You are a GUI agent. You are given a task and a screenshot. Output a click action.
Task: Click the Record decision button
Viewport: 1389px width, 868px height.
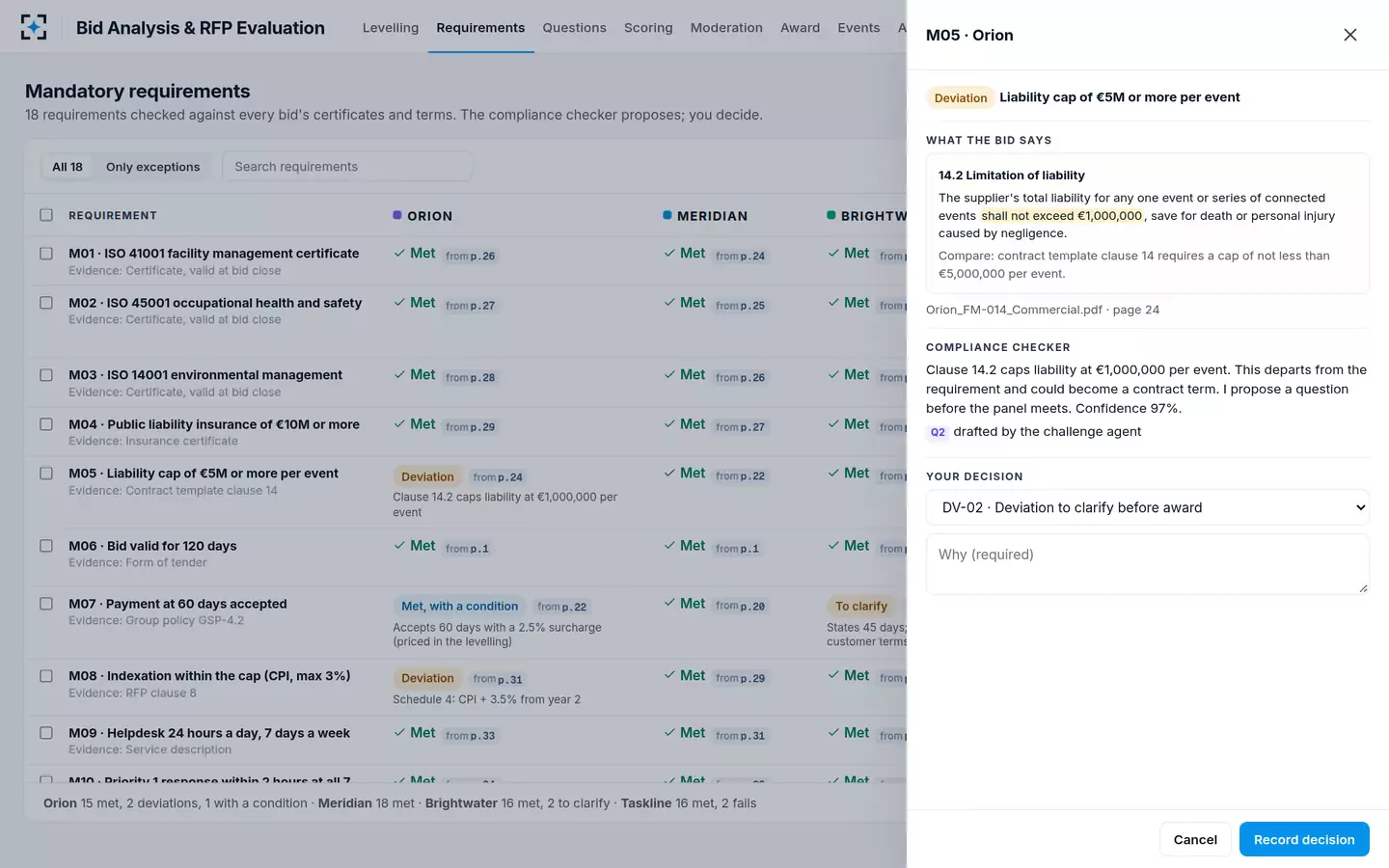[x=1304, y=839]
